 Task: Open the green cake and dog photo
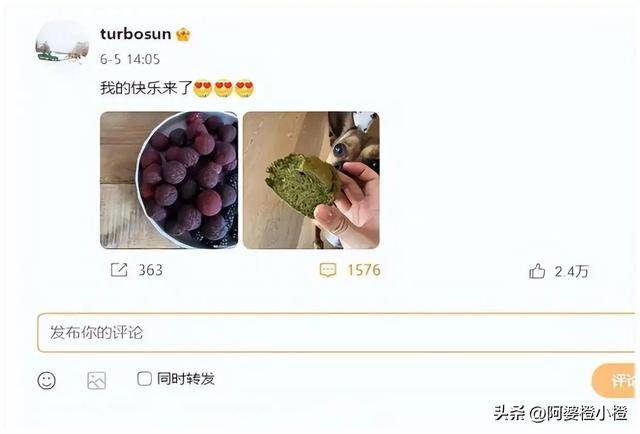[311, 180]
